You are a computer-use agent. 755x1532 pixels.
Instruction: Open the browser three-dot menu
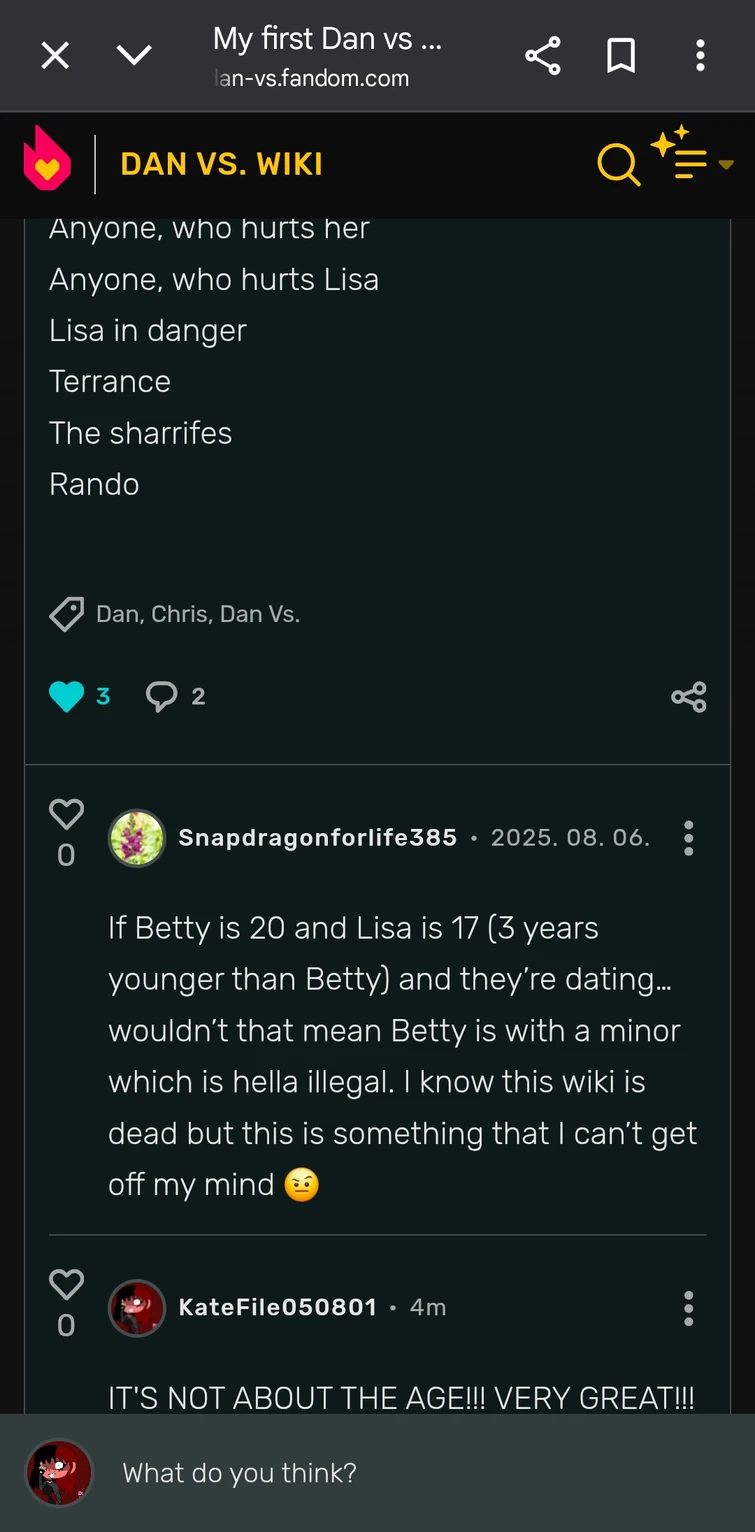click(700, 56)
